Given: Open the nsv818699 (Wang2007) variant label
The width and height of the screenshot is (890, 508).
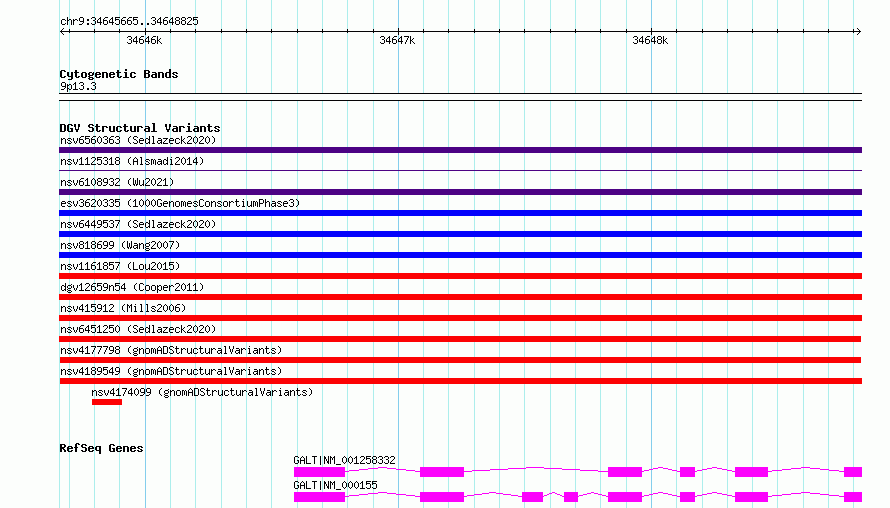Looking at the screenshot, I should point(120,245).
